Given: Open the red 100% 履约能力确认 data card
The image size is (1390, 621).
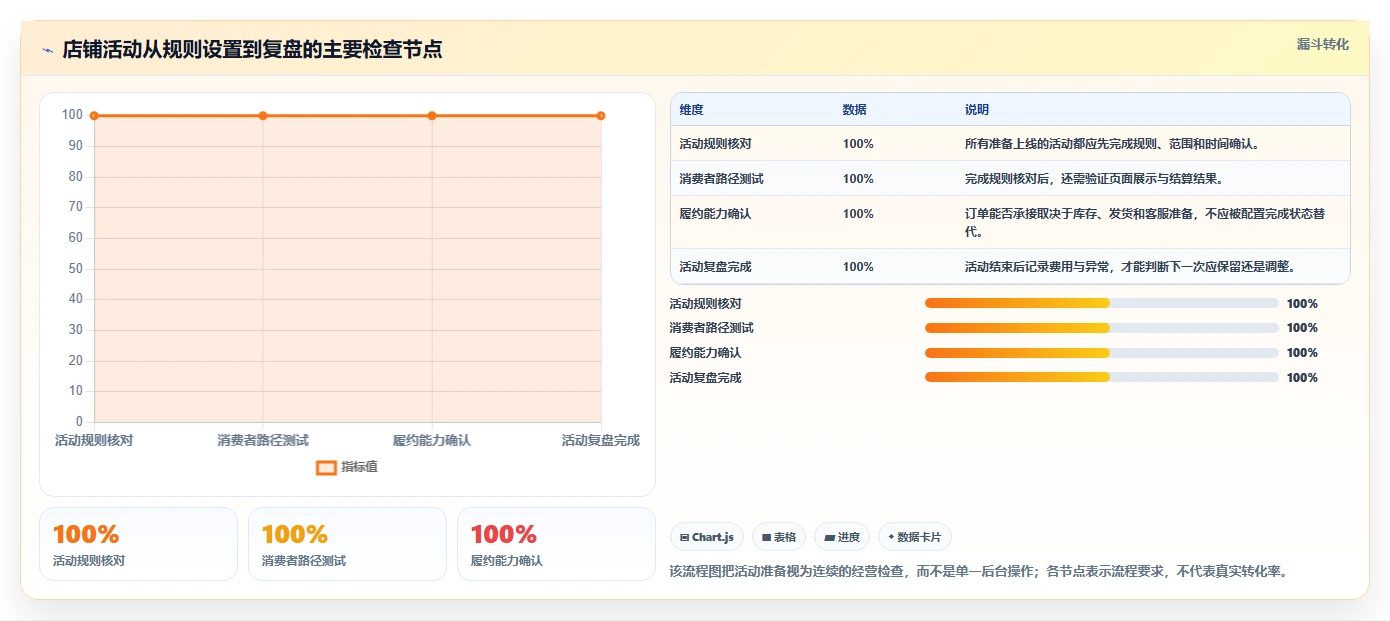Looking at the screenshot, I should pos(556,544).
